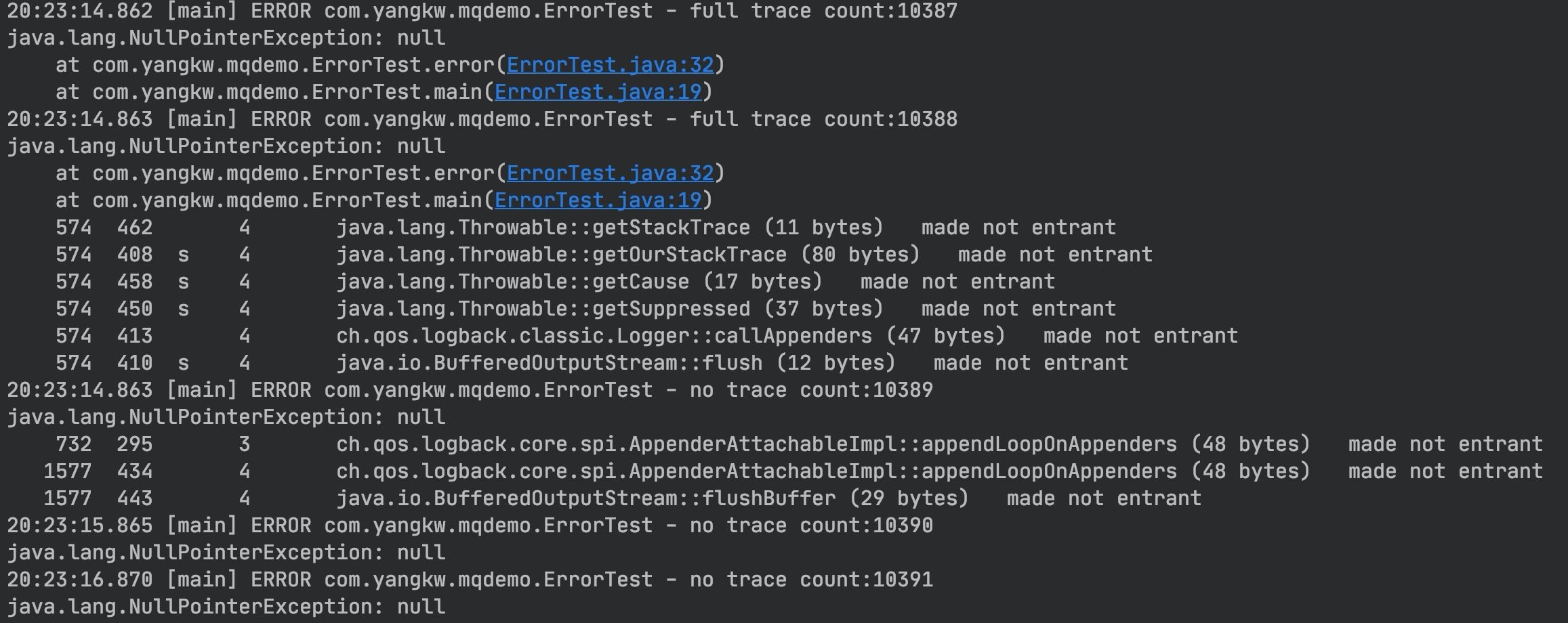Screen dimensions: 1568x623
Task: Click the no trace count:10389 log line
Action: 469,390
